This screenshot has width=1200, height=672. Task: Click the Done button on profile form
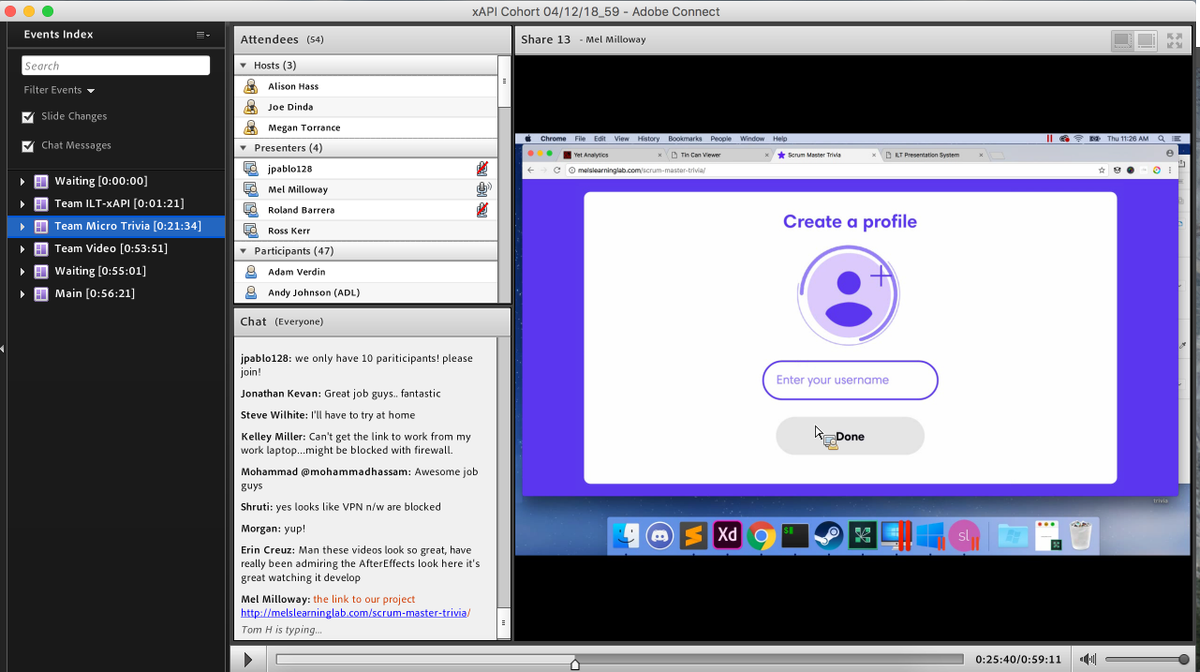(x=850, y=436)
